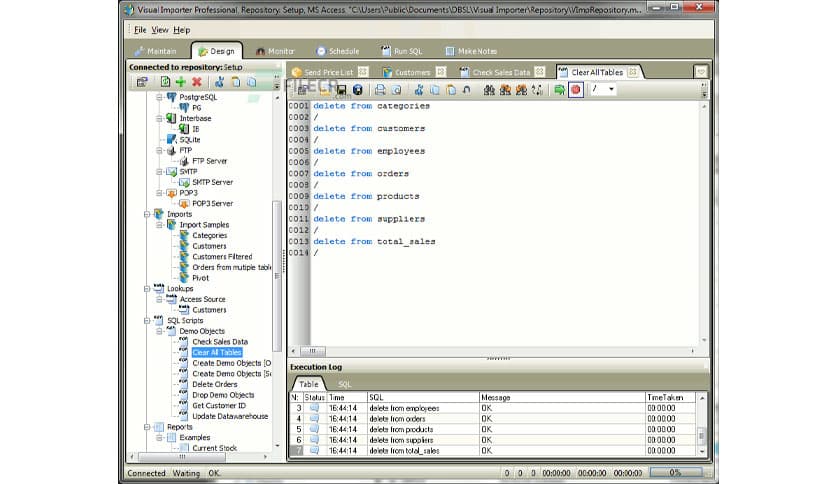Click the sort lines icon in editor toolbar

pos(537,90)
